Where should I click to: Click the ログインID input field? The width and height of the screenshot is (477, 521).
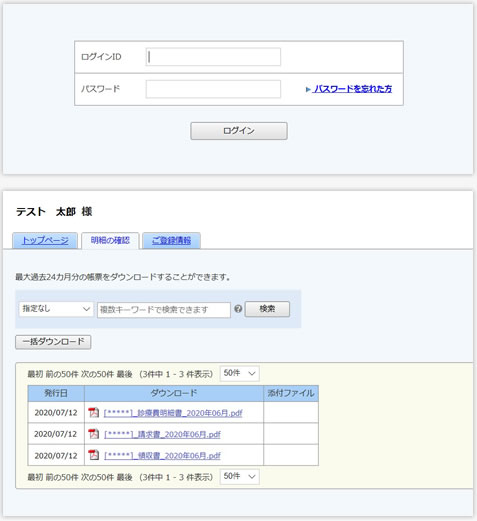(213, 57)
